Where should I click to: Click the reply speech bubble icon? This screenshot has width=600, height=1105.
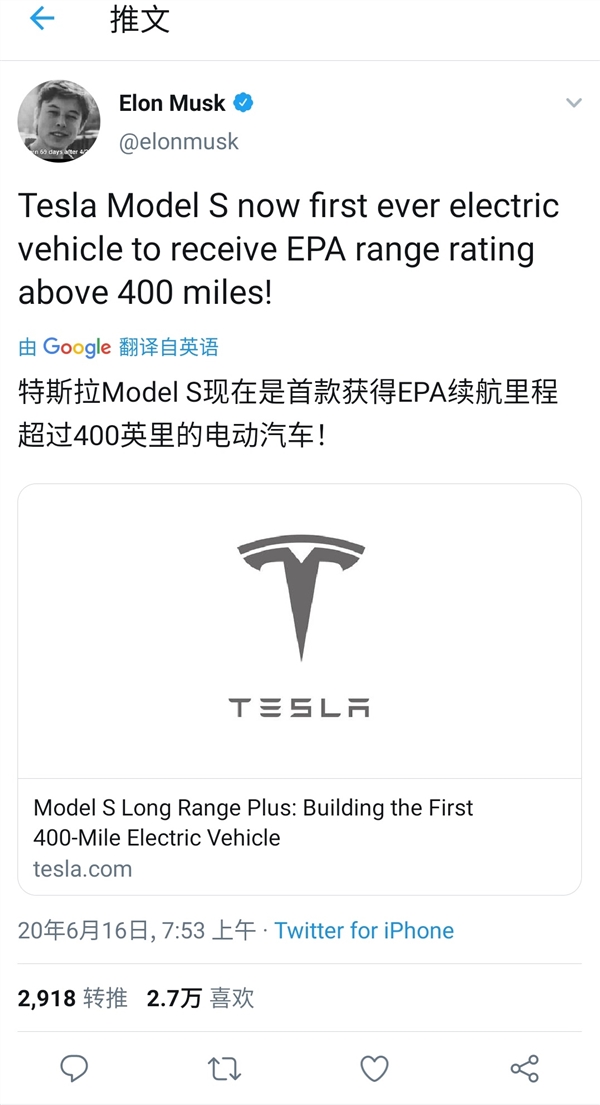(75, 1068)
